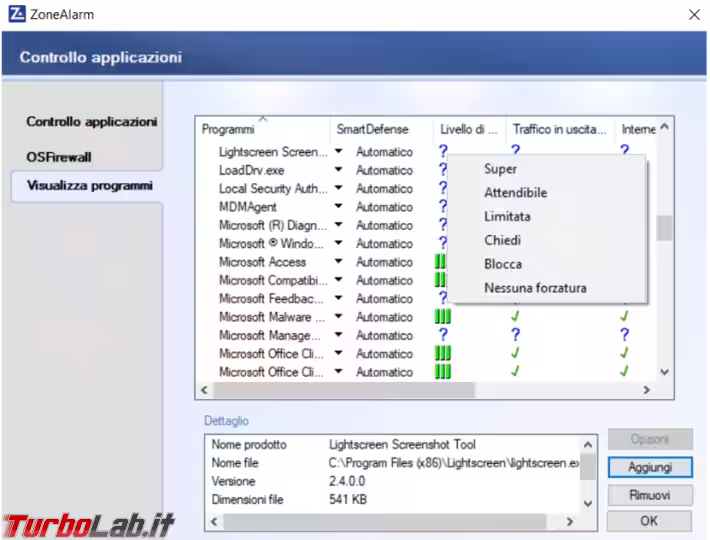
Task: Click Internet question mark for Microsoft Manage row
Action: tap(624, 335)
